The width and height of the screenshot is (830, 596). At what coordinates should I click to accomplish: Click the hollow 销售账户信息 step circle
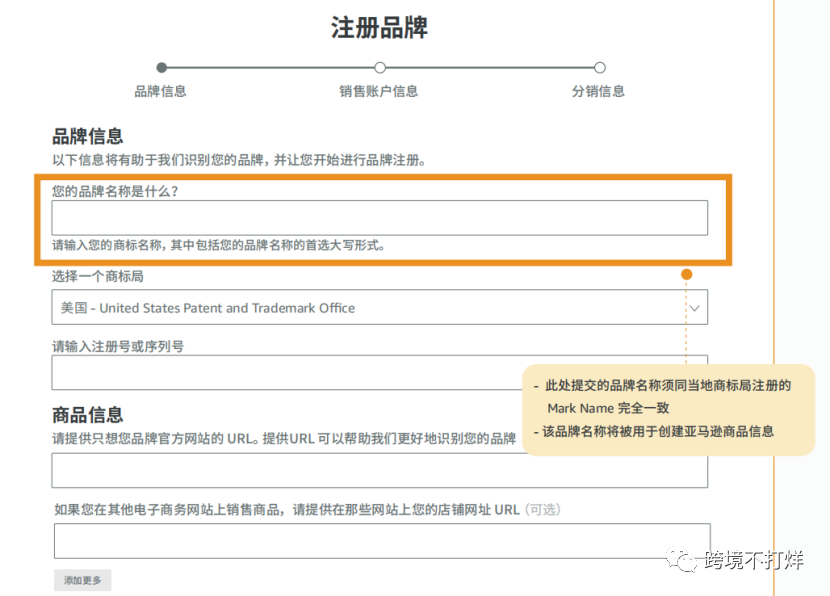pos(378,69)
